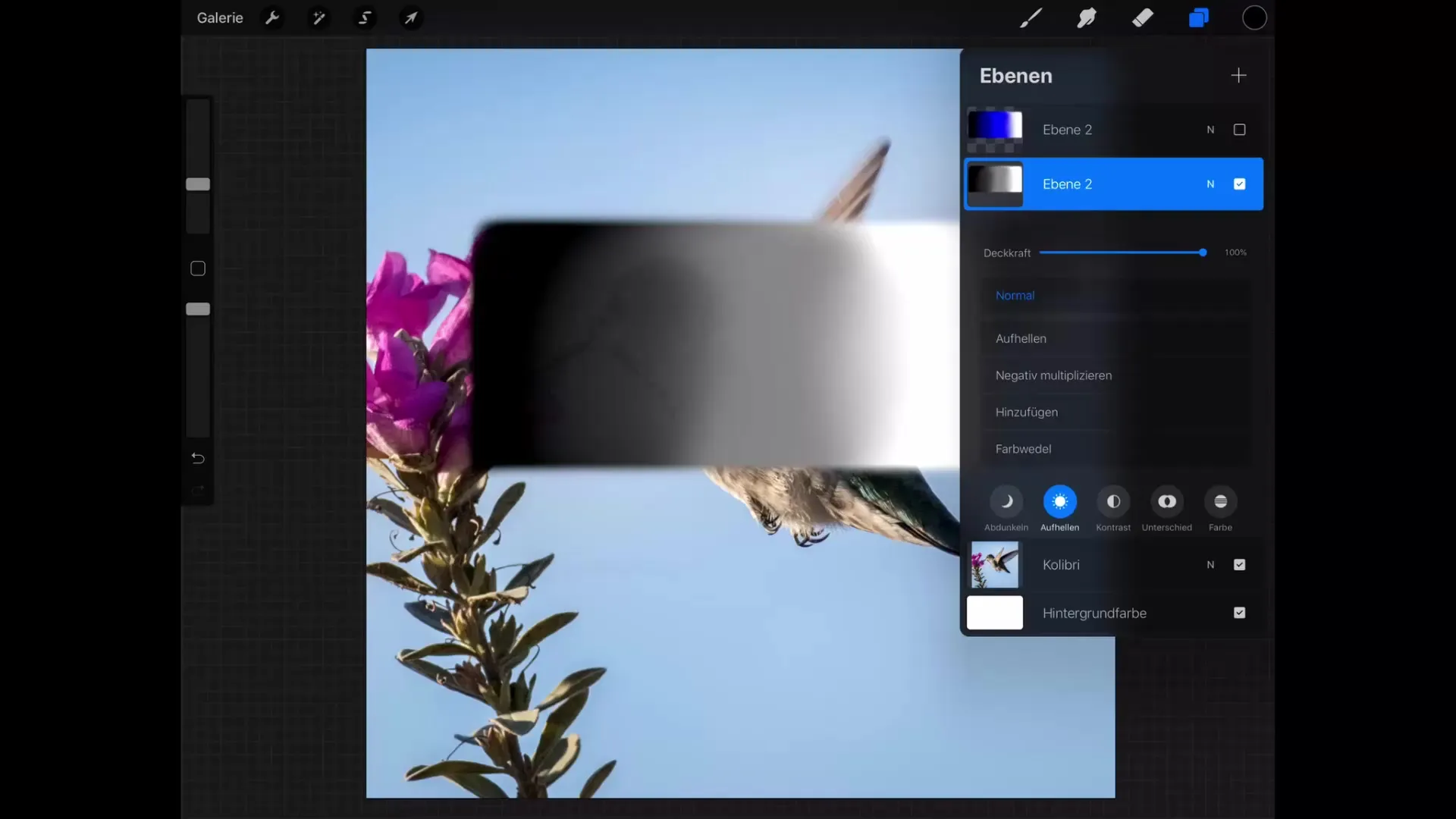Click the brush size slider handle
1456x819 pixels.
tap(198, 184)
